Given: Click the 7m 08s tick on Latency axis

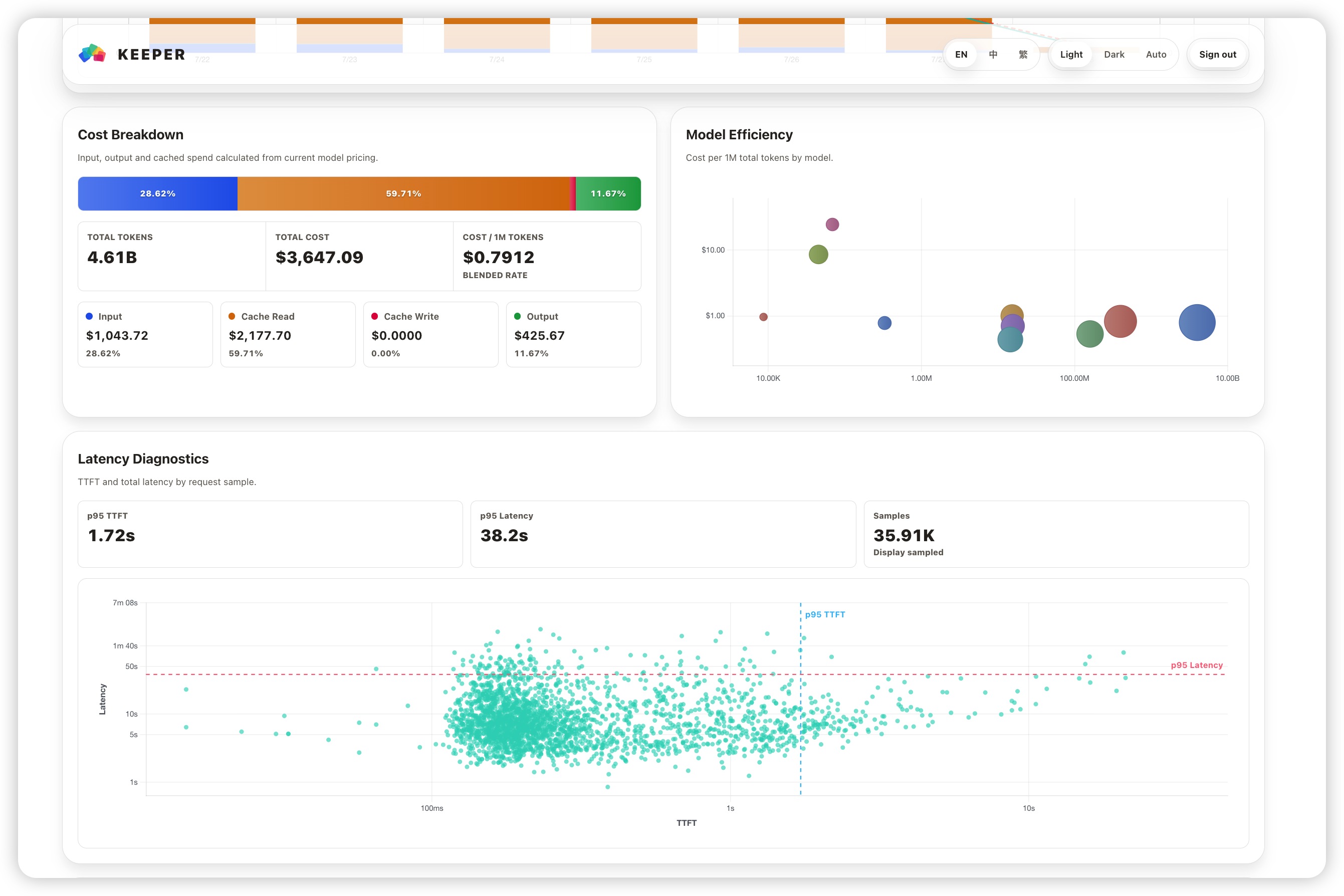Looking at the screenshot, I should 125,603.
